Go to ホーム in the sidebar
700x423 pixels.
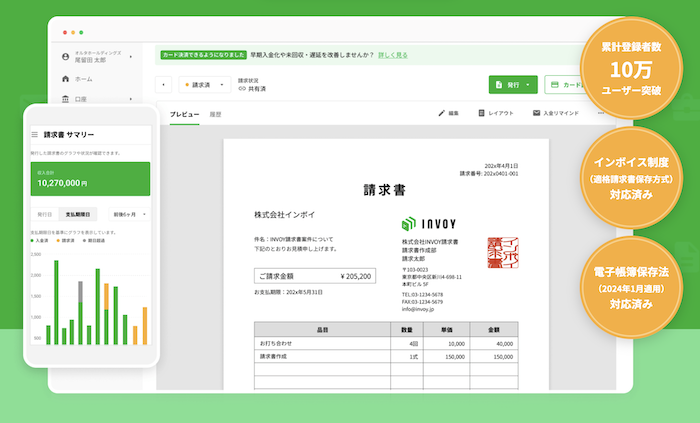coord(83,79)
